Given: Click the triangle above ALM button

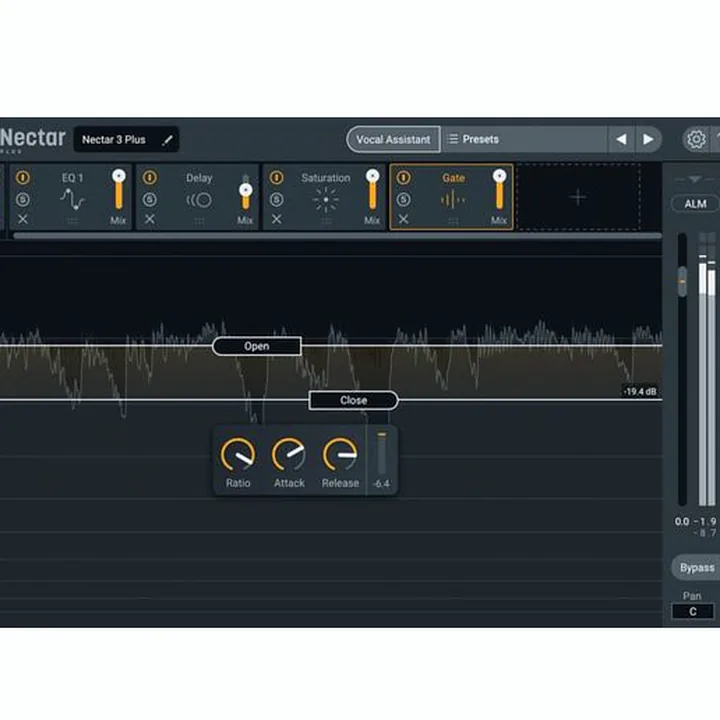Looking at the screenshot, I should [x=694, y=179].
